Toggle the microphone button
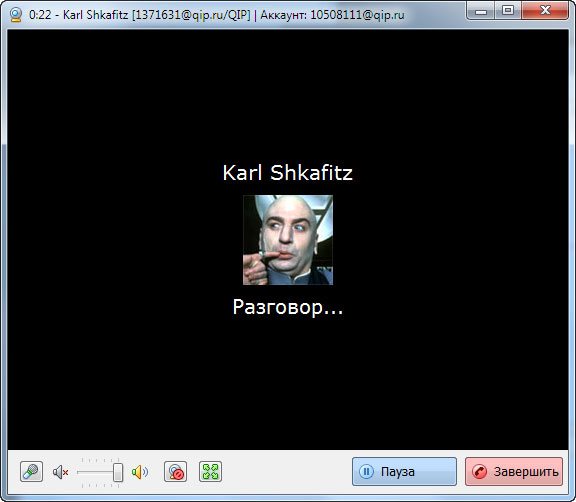Screen dimensions: 576x502 click(31, 472)
